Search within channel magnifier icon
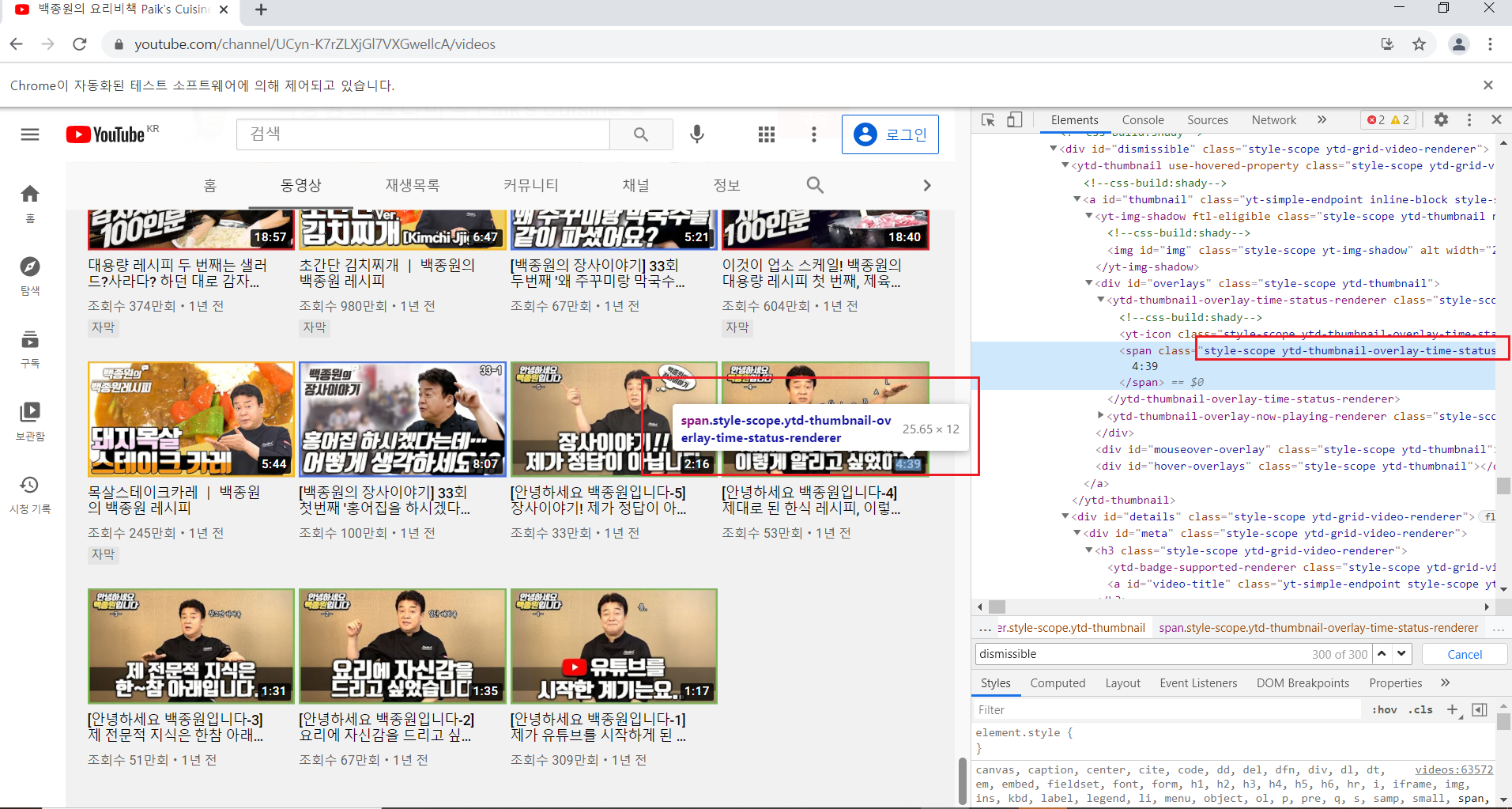1512x809 pixels. click(815, 185)
